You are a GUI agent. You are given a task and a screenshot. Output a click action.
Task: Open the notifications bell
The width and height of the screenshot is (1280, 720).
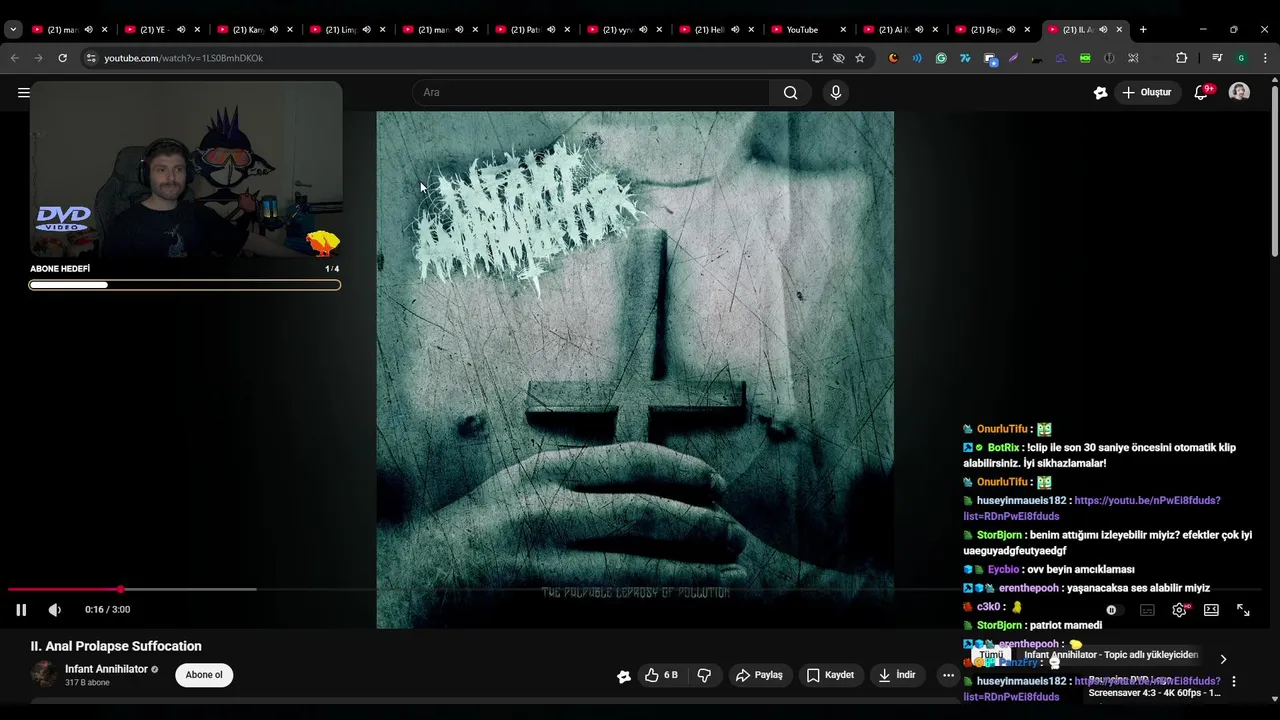(x=1201, y=93)
